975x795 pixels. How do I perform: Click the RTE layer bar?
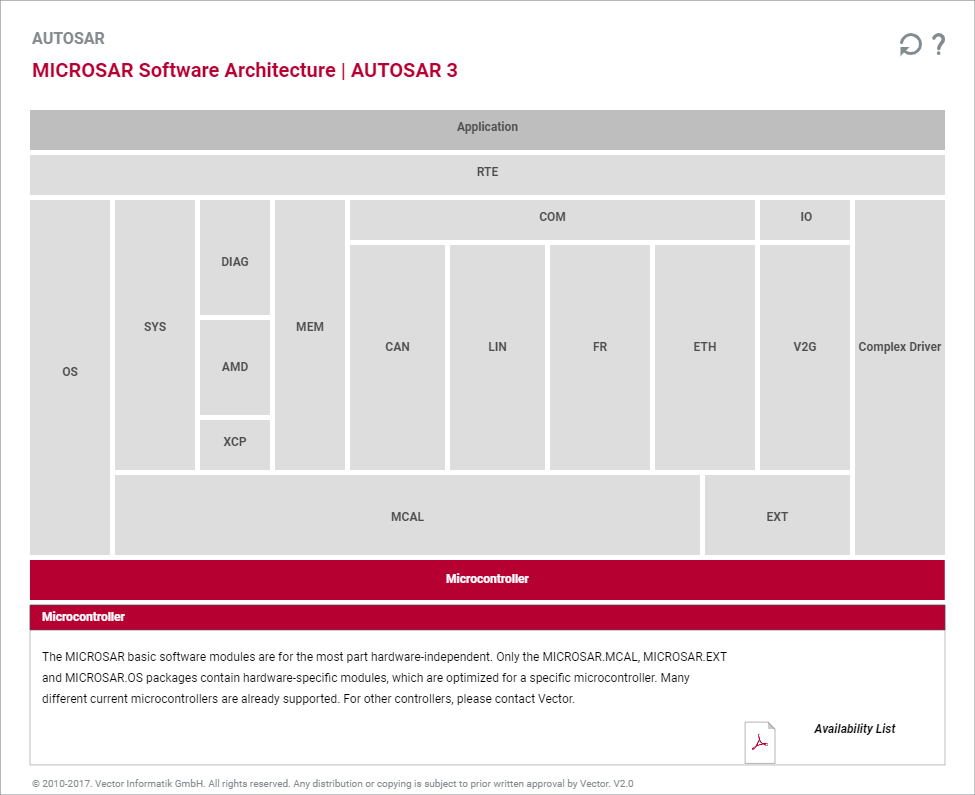pos(487,172)
